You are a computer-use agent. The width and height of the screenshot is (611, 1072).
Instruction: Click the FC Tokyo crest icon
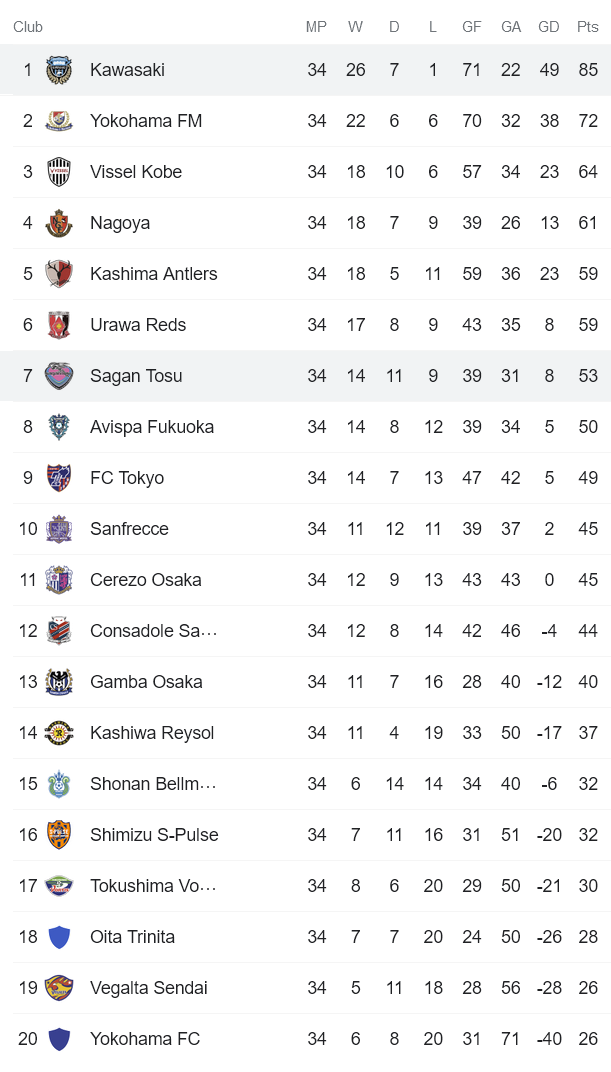pos(59,478)
